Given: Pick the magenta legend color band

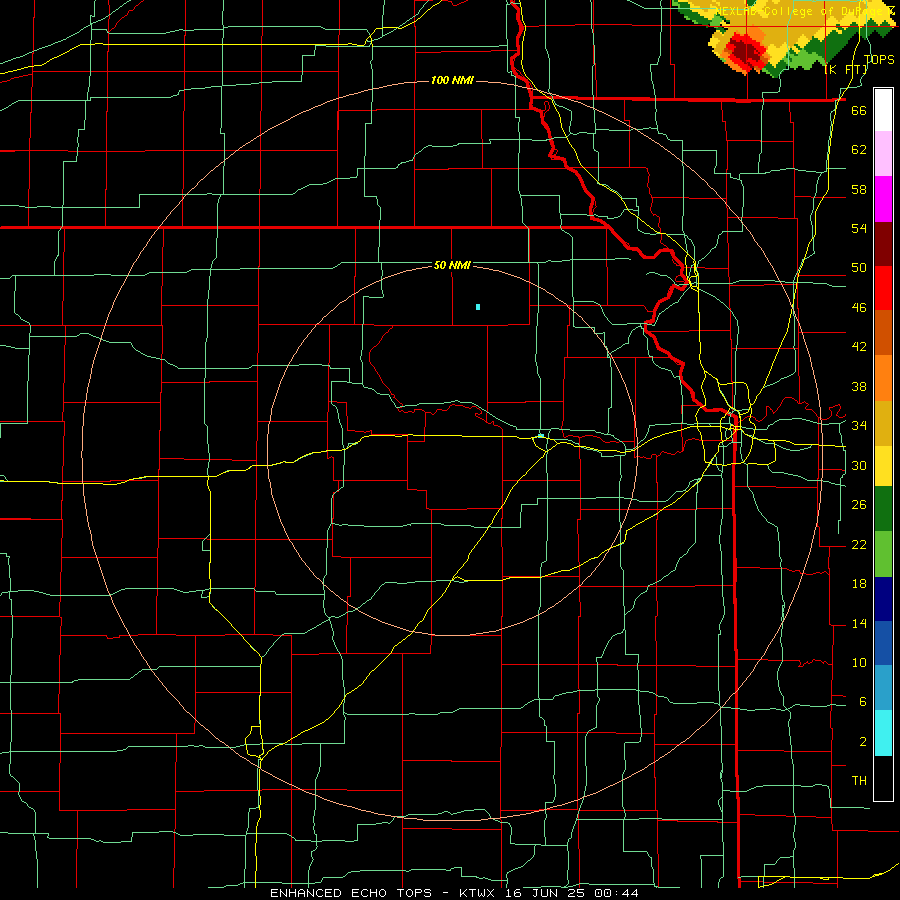Looking at the screenshot, I should coord(883,199).
